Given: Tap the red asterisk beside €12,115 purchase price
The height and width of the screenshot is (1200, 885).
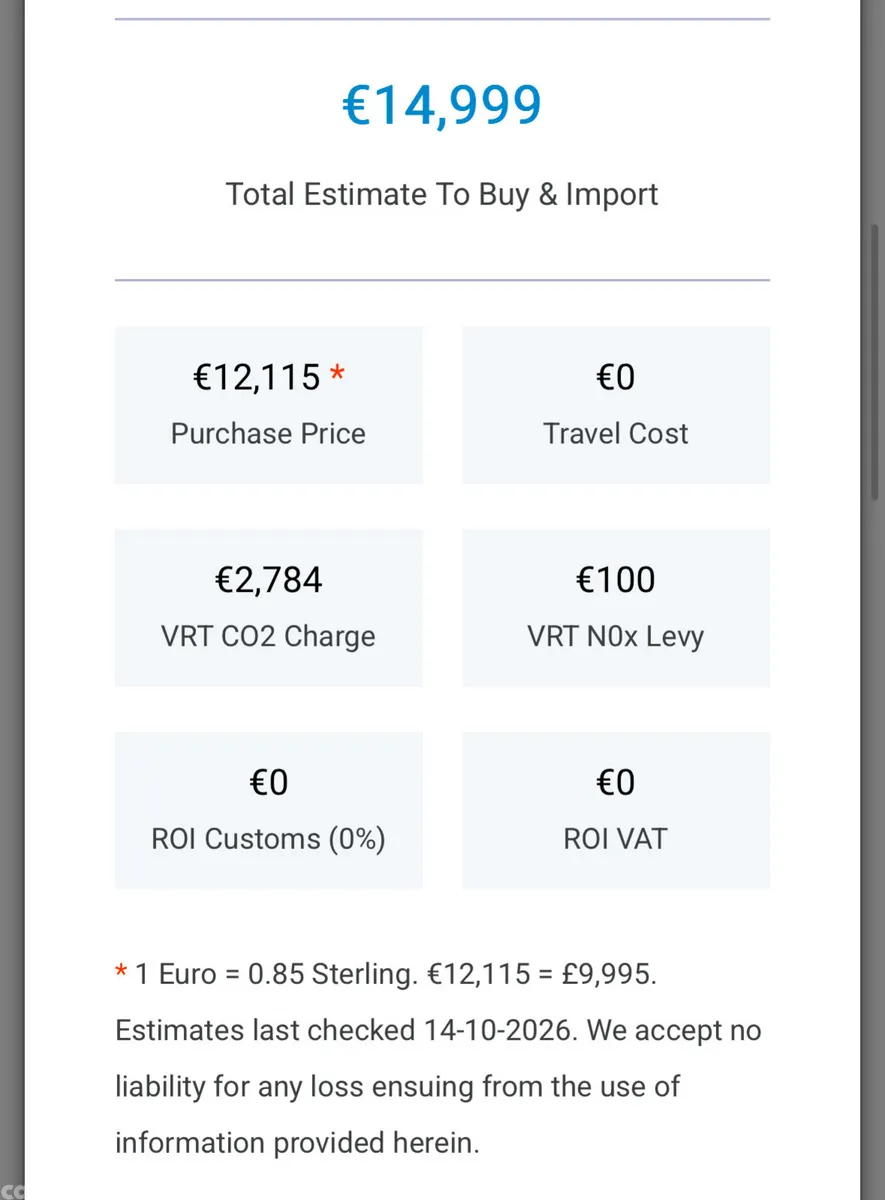Looking at the screenshot, I should tap(336, 374).
